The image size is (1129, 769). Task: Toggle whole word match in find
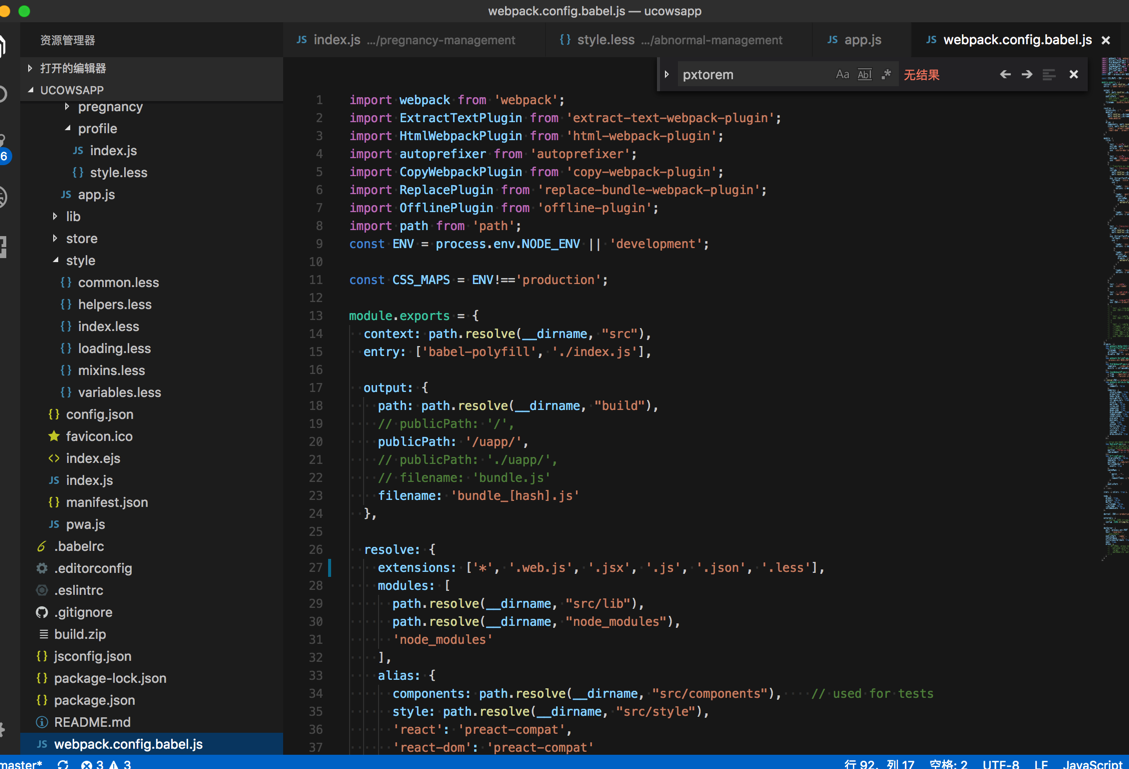864,75
